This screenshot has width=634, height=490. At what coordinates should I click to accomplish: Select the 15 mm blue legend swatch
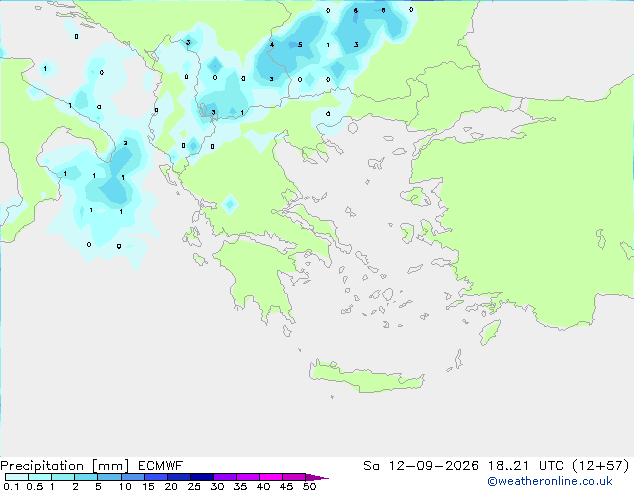[155, 477]
